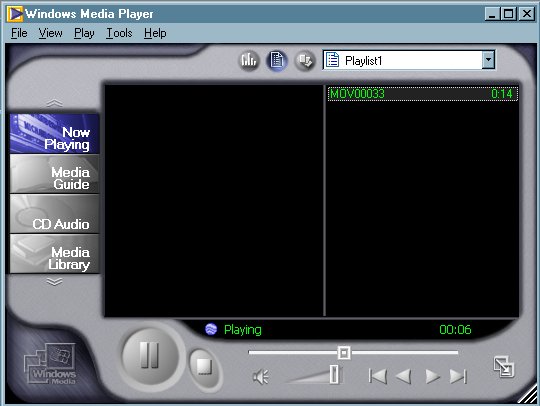Click the Playing status text

point(242,330)
